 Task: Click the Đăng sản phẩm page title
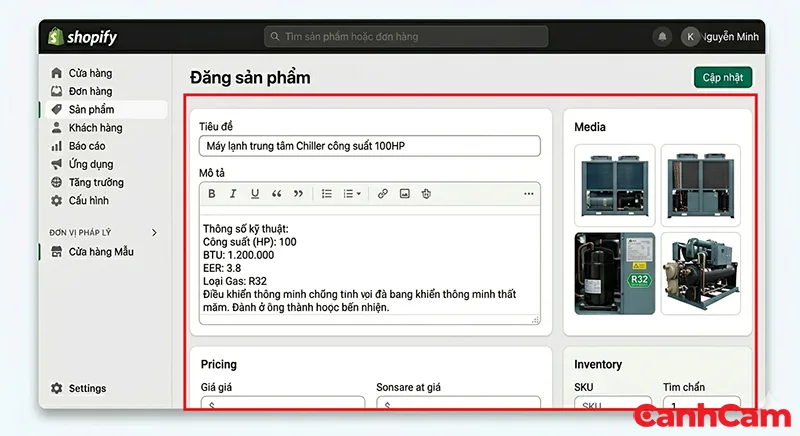(250, 78)
